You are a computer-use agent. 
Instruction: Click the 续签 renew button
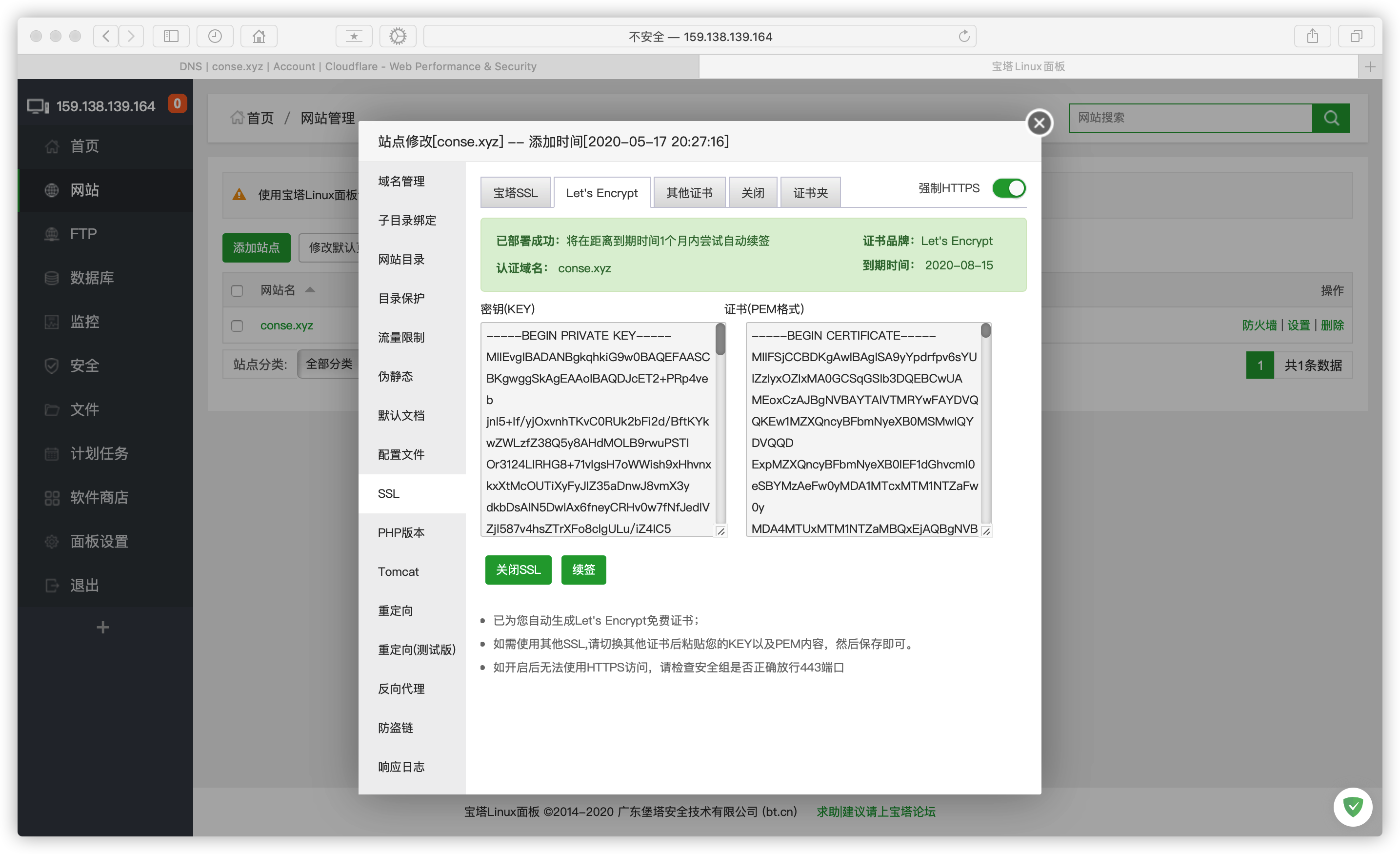583,569
